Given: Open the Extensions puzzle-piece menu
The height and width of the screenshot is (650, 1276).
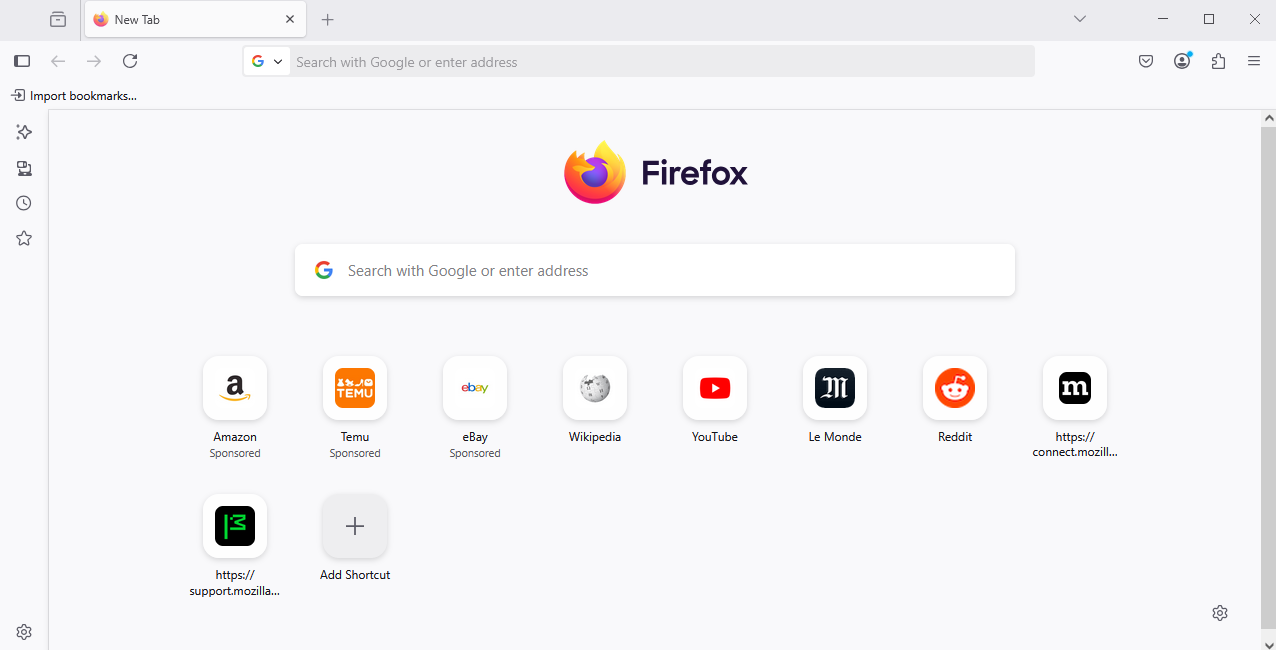Looking at the screenshot, I should click(1218, 61).
